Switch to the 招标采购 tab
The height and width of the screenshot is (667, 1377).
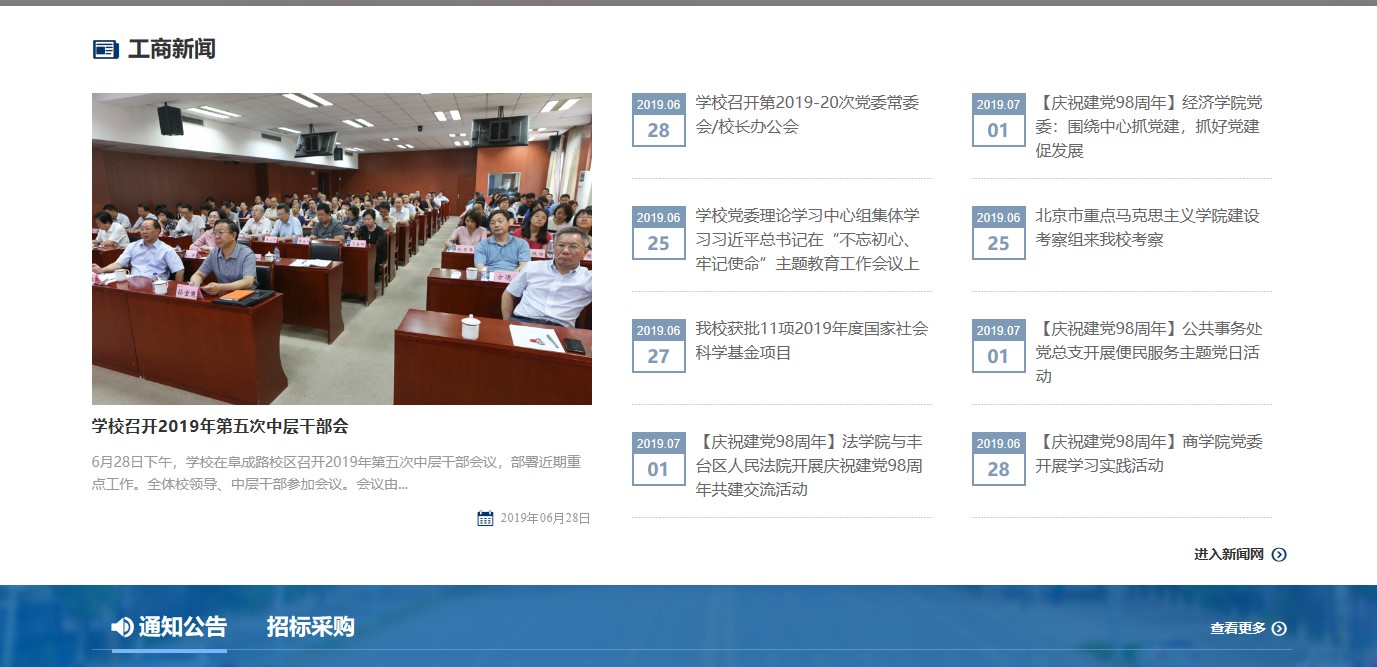point(310,627)
